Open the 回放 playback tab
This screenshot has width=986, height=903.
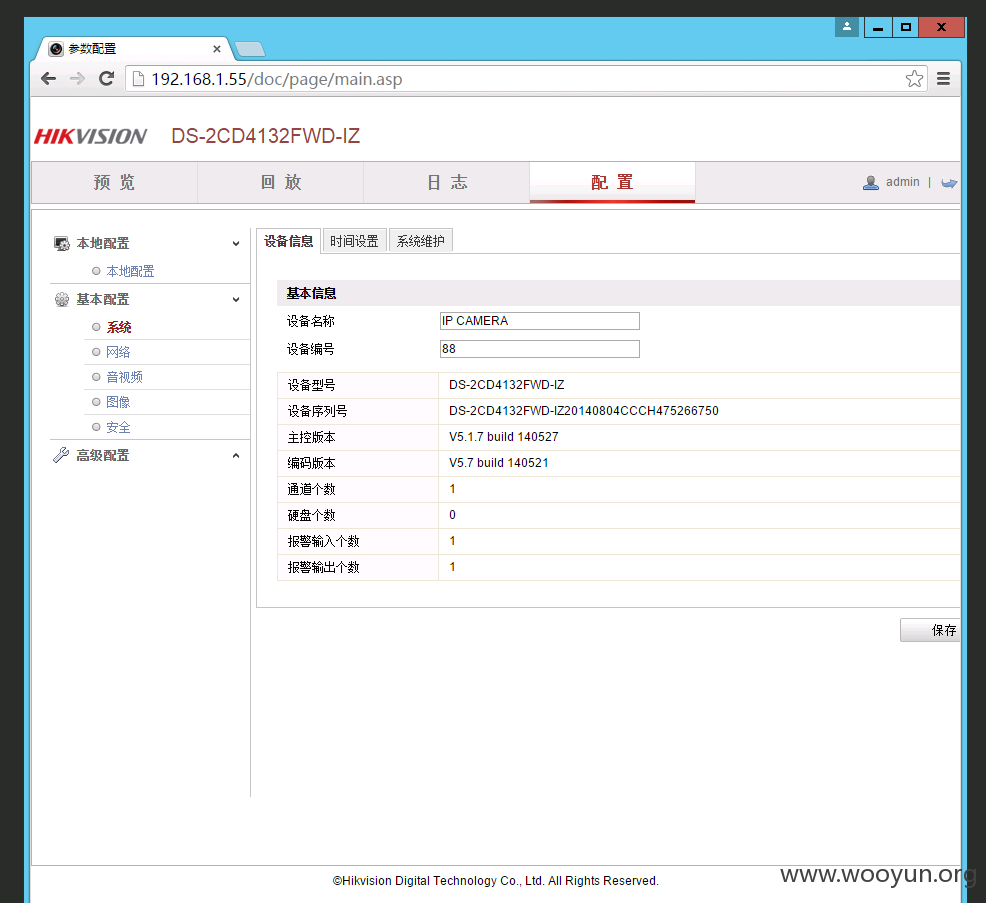coord(280,182)
